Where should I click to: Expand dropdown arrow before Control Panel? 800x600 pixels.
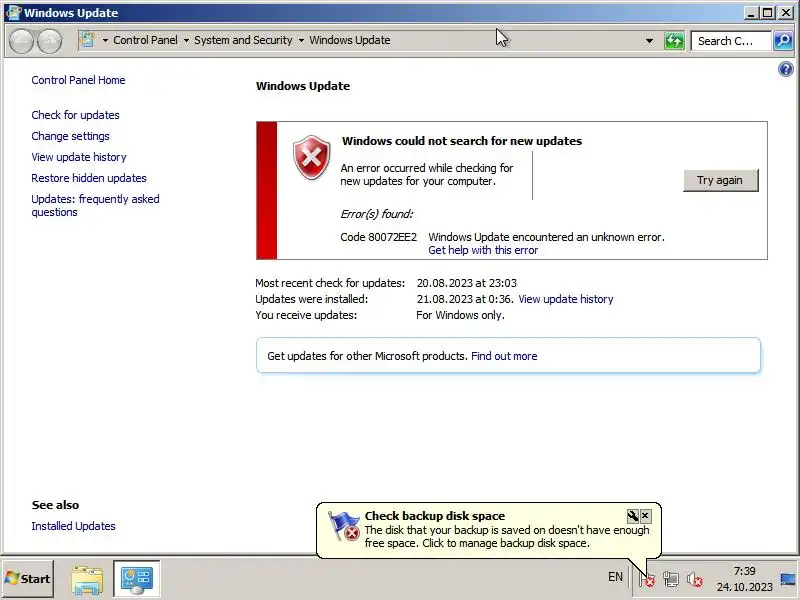pyautogui.click(x=105, y=40)
